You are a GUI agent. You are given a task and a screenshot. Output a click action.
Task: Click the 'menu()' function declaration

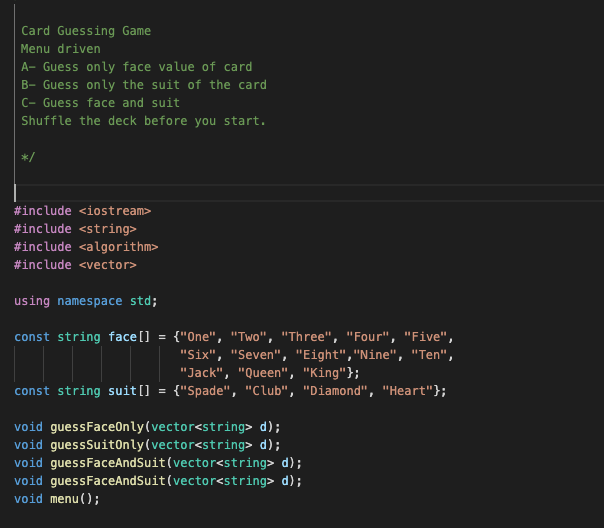(x=57, y=499)
